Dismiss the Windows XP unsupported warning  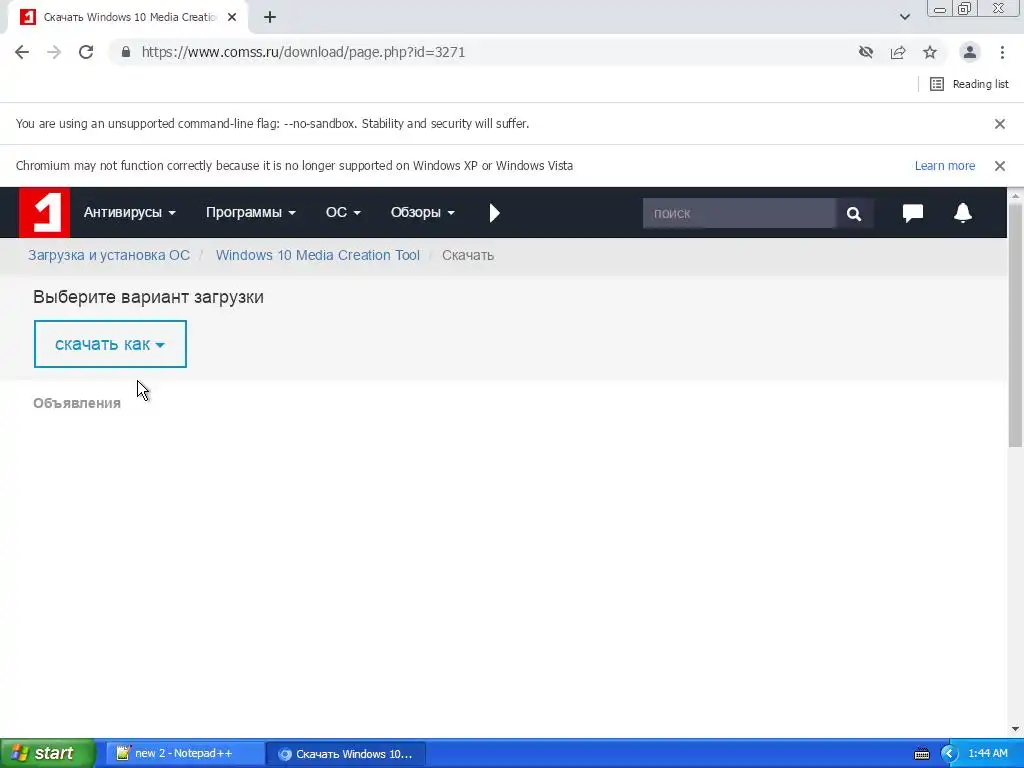tap(1000, 166)
